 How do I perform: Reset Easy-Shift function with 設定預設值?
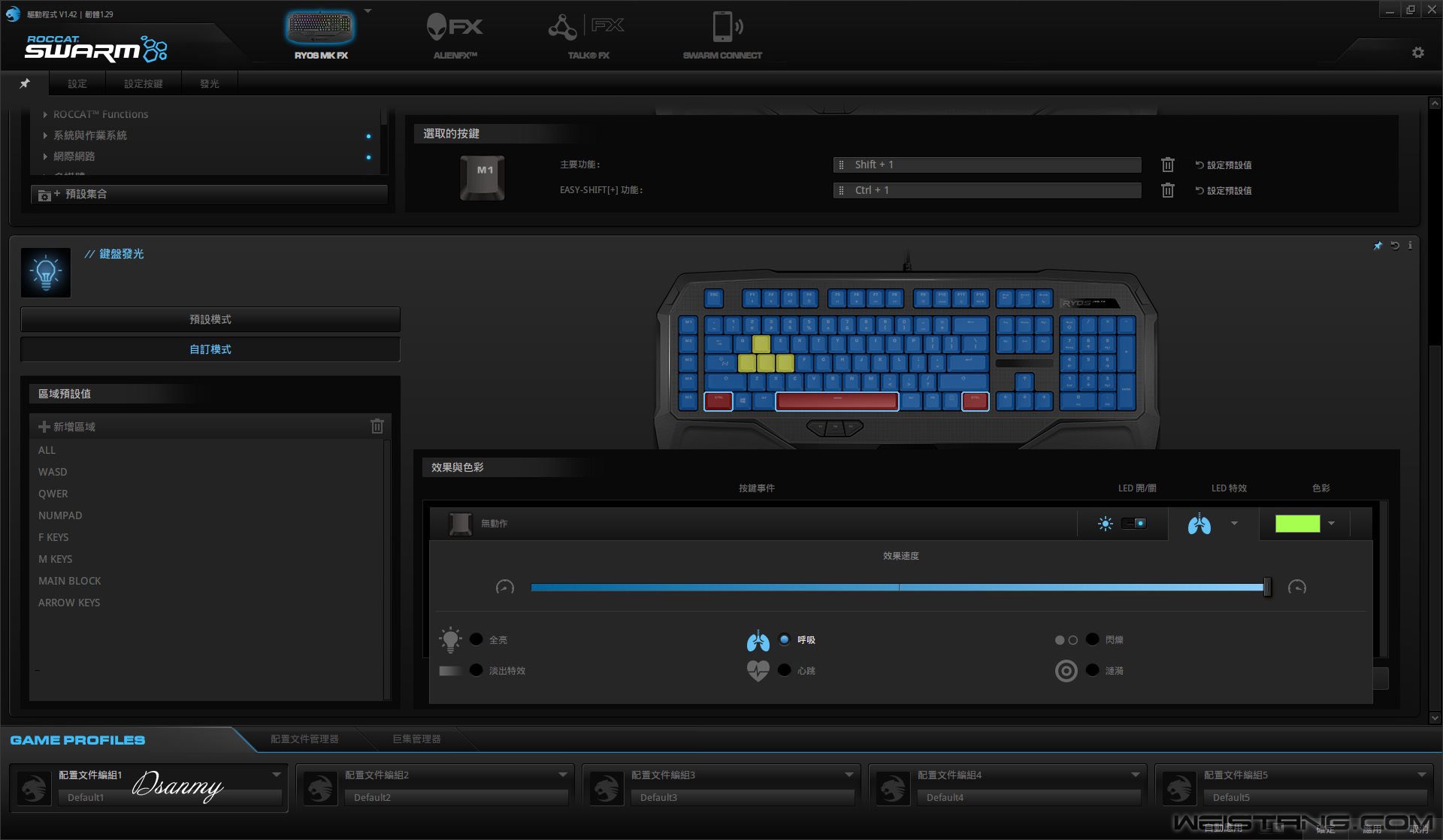pos(1224,190)
